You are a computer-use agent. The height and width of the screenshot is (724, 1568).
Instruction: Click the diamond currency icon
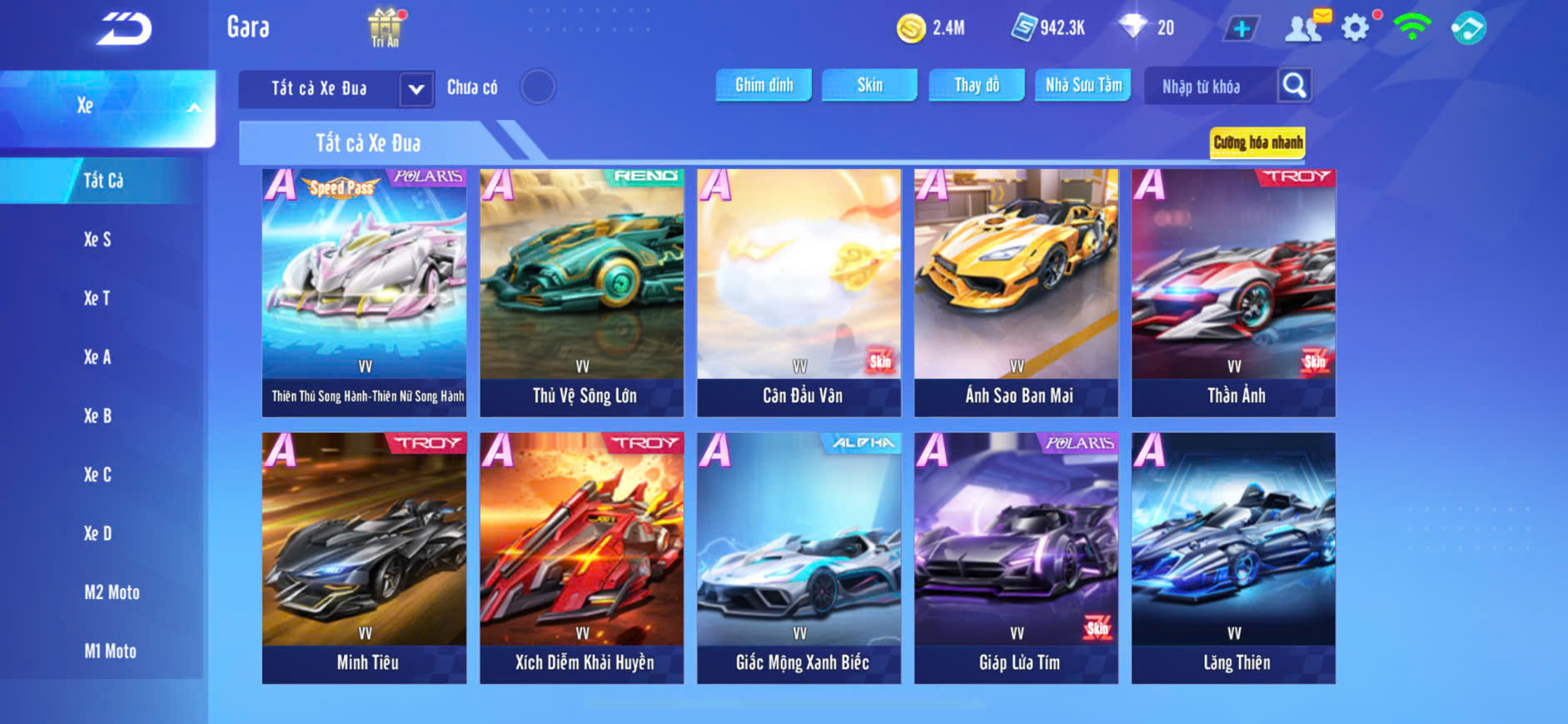coord(1132,27)
